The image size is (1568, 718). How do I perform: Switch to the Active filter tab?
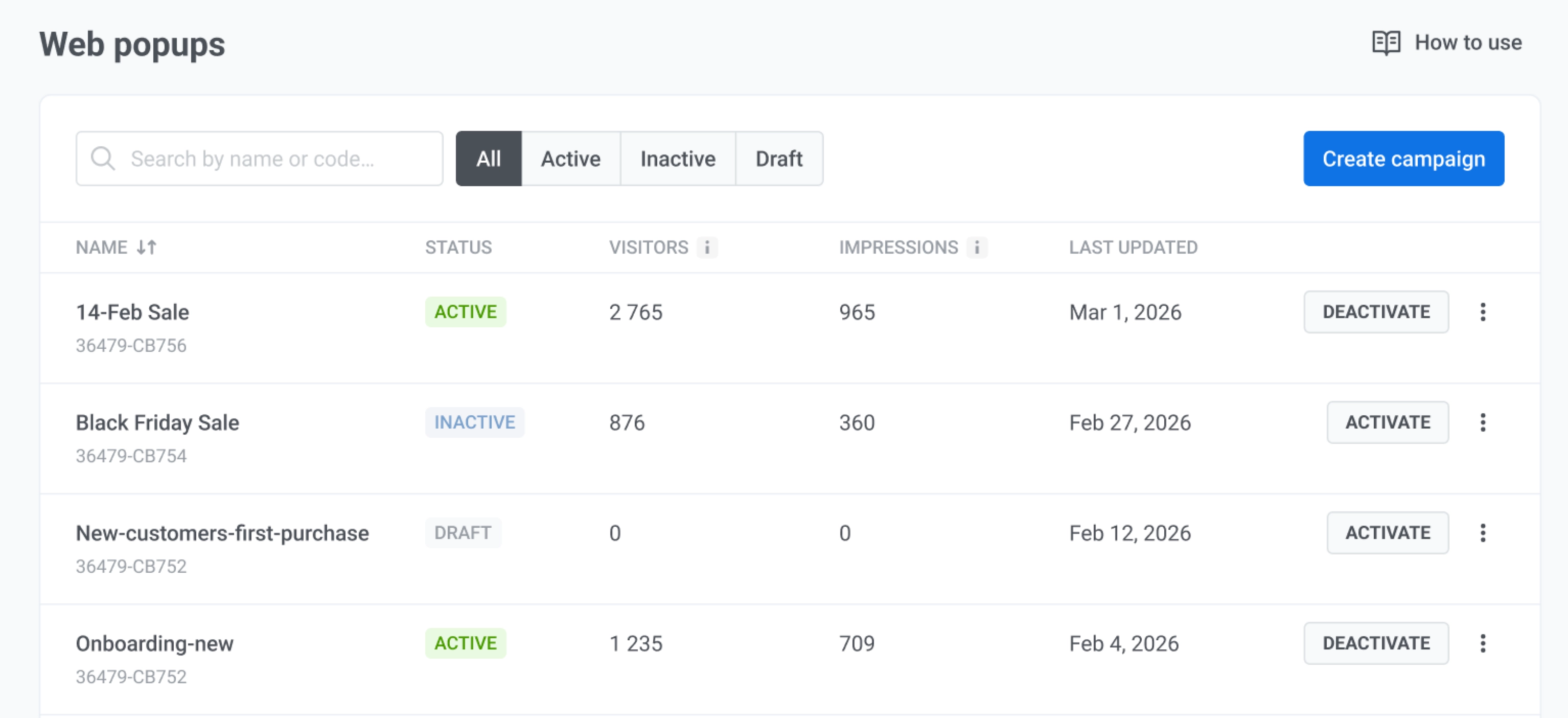tap(570, 159)
